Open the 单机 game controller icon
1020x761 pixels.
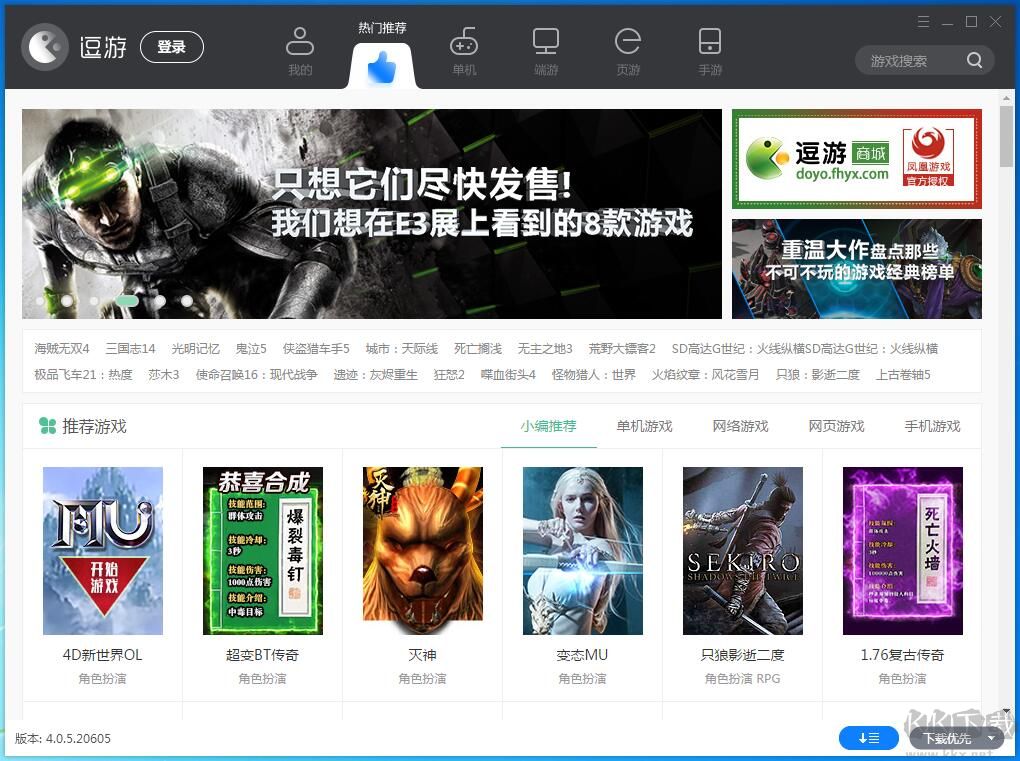pos(463,42)
